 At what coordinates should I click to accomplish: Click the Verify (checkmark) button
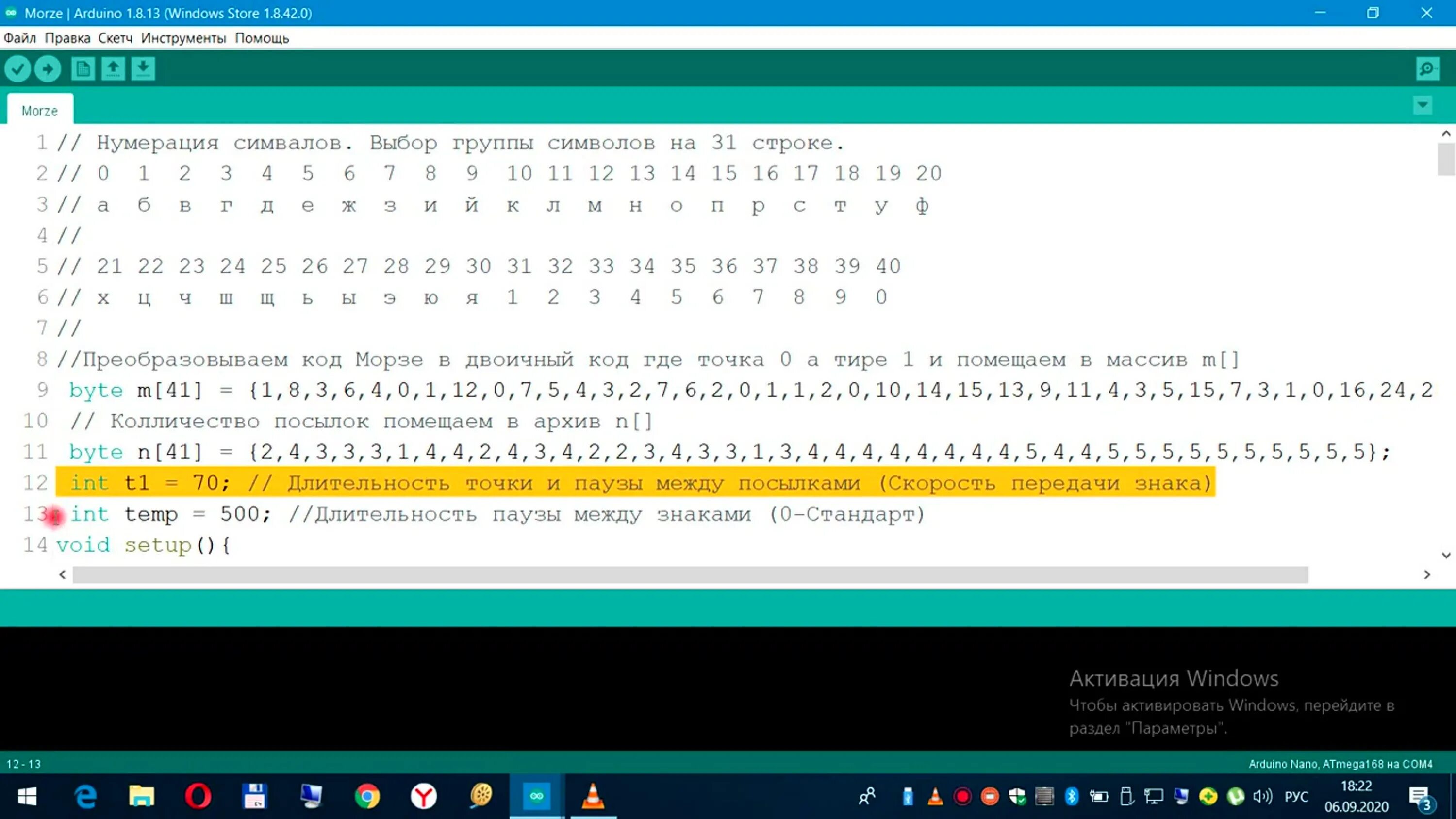tap(17, 68)
